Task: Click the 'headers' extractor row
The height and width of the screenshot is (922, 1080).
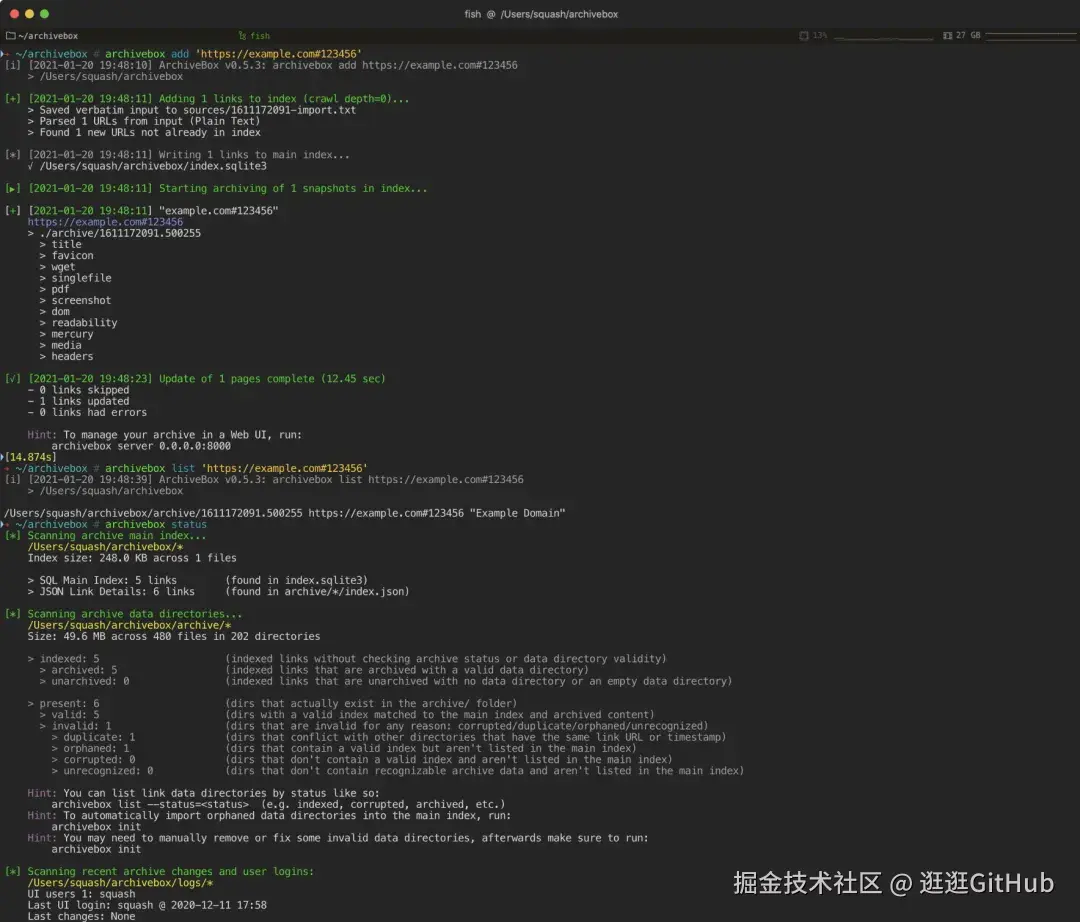Action: tap(66, 357)
